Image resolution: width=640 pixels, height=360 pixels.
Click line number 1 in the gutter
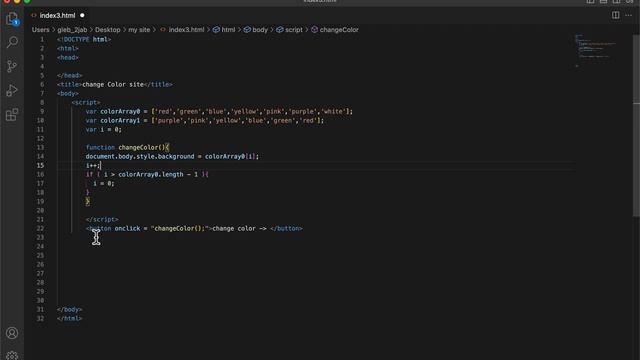[x=42, y=40]
